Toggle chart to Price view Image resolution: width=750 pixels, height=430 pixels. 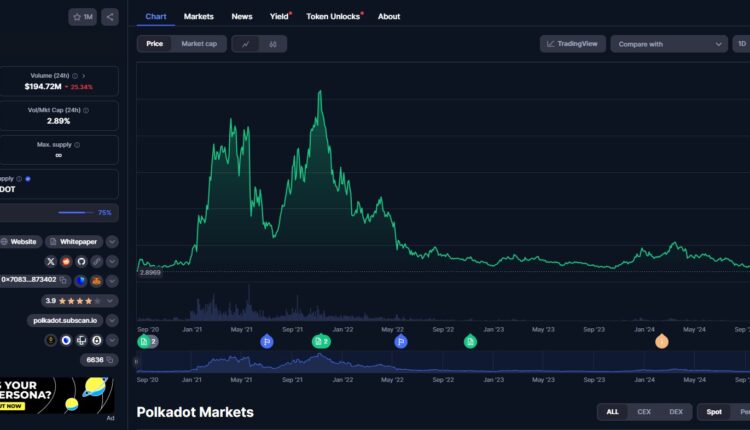click(x=155, y=44)
